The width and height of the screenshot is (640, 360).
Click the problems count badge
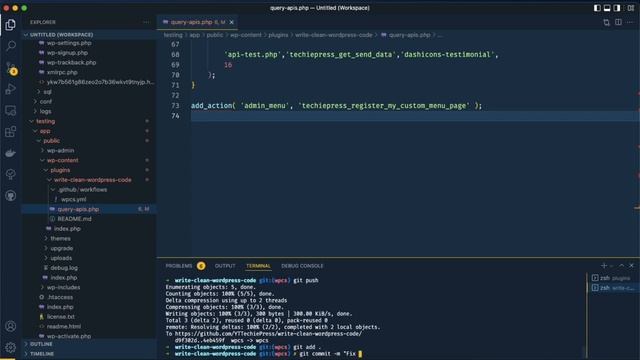click(x=201, y=266)
